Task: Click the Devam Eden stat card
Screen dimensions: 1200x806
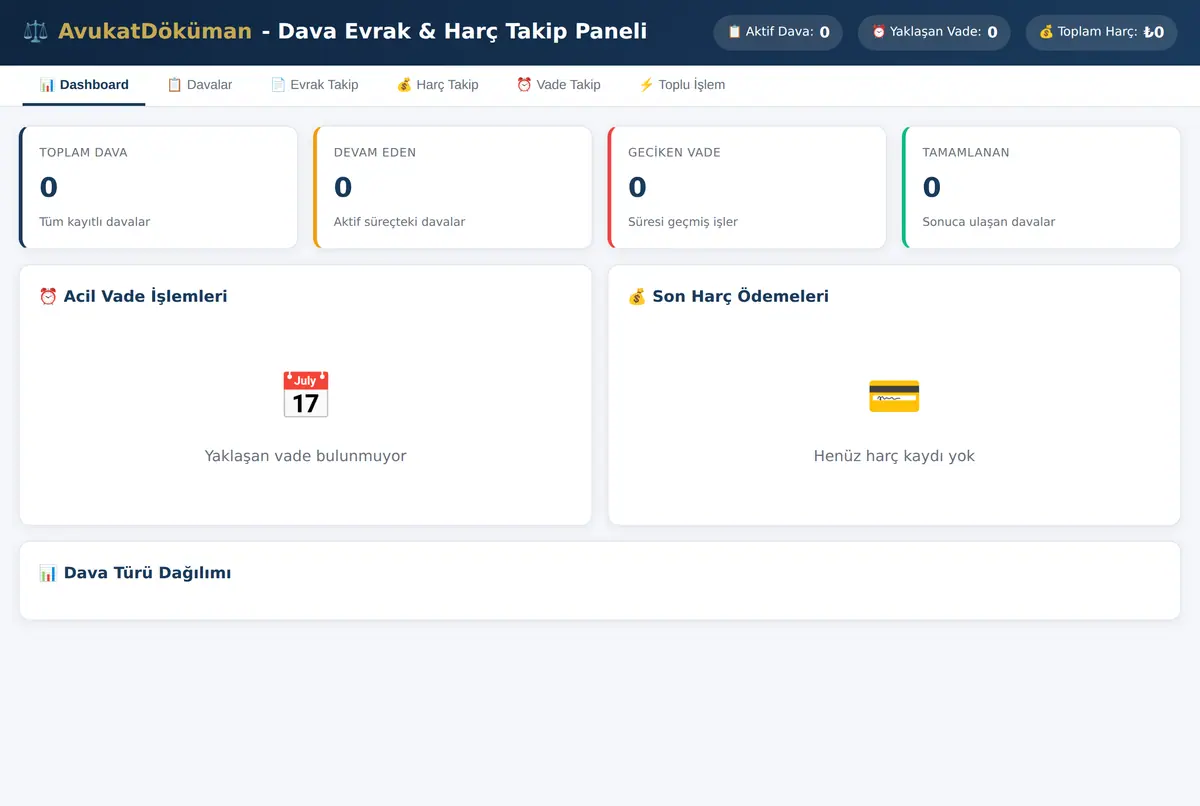Action: pos(453,187)
